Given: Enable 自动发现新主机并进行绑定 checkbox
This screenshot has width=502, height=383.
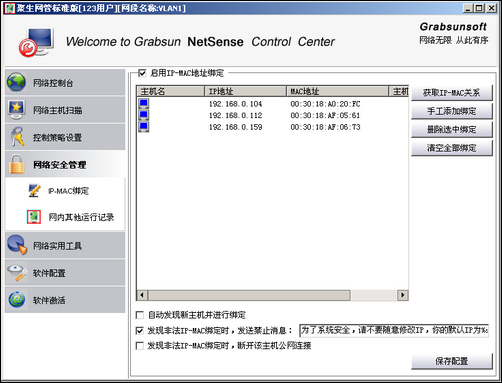Looking at the screenshot, I should [140, 315].
